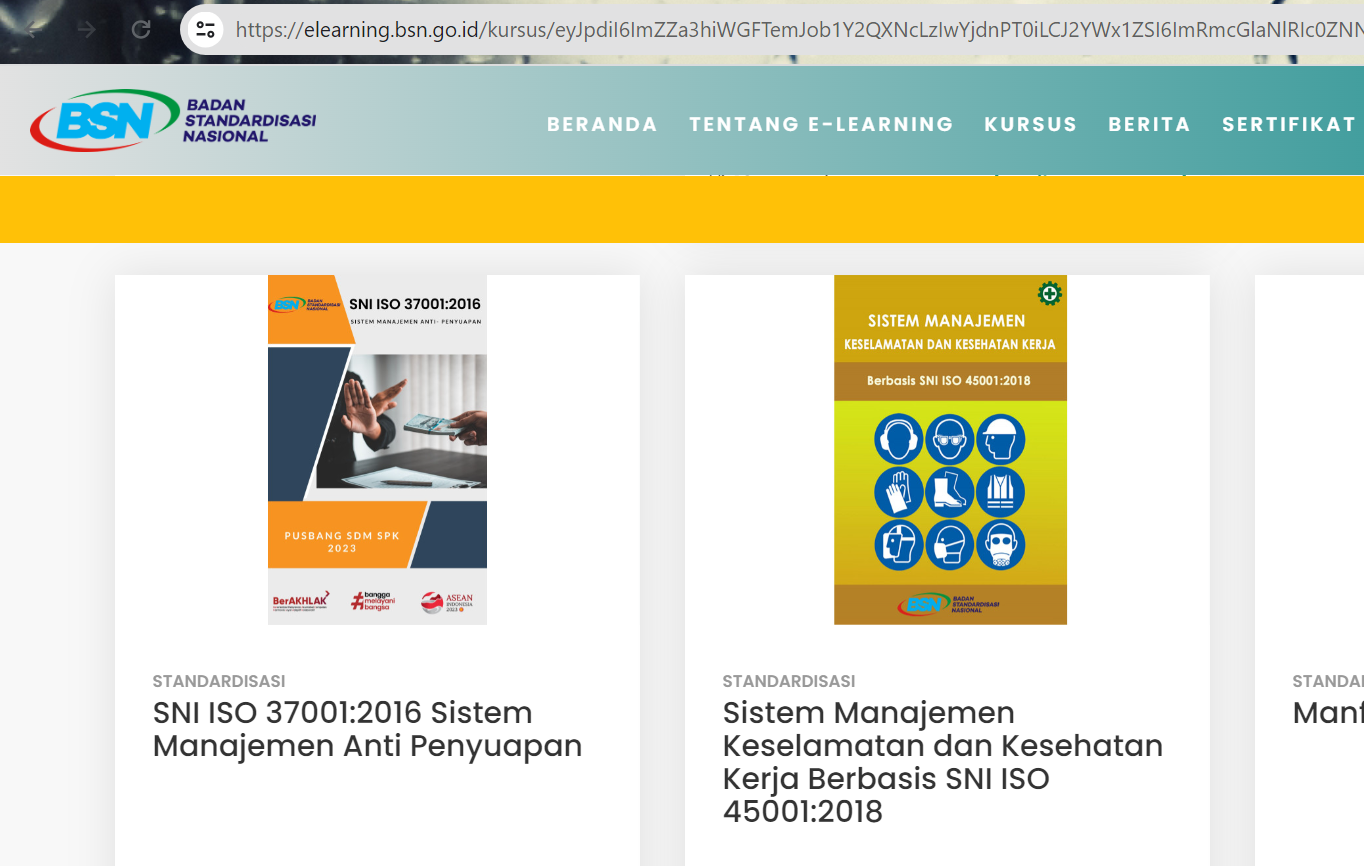Screen dimensions: 1364x866
Task: Select KURSUS in the navigation bar
Action: point(1030,124)
